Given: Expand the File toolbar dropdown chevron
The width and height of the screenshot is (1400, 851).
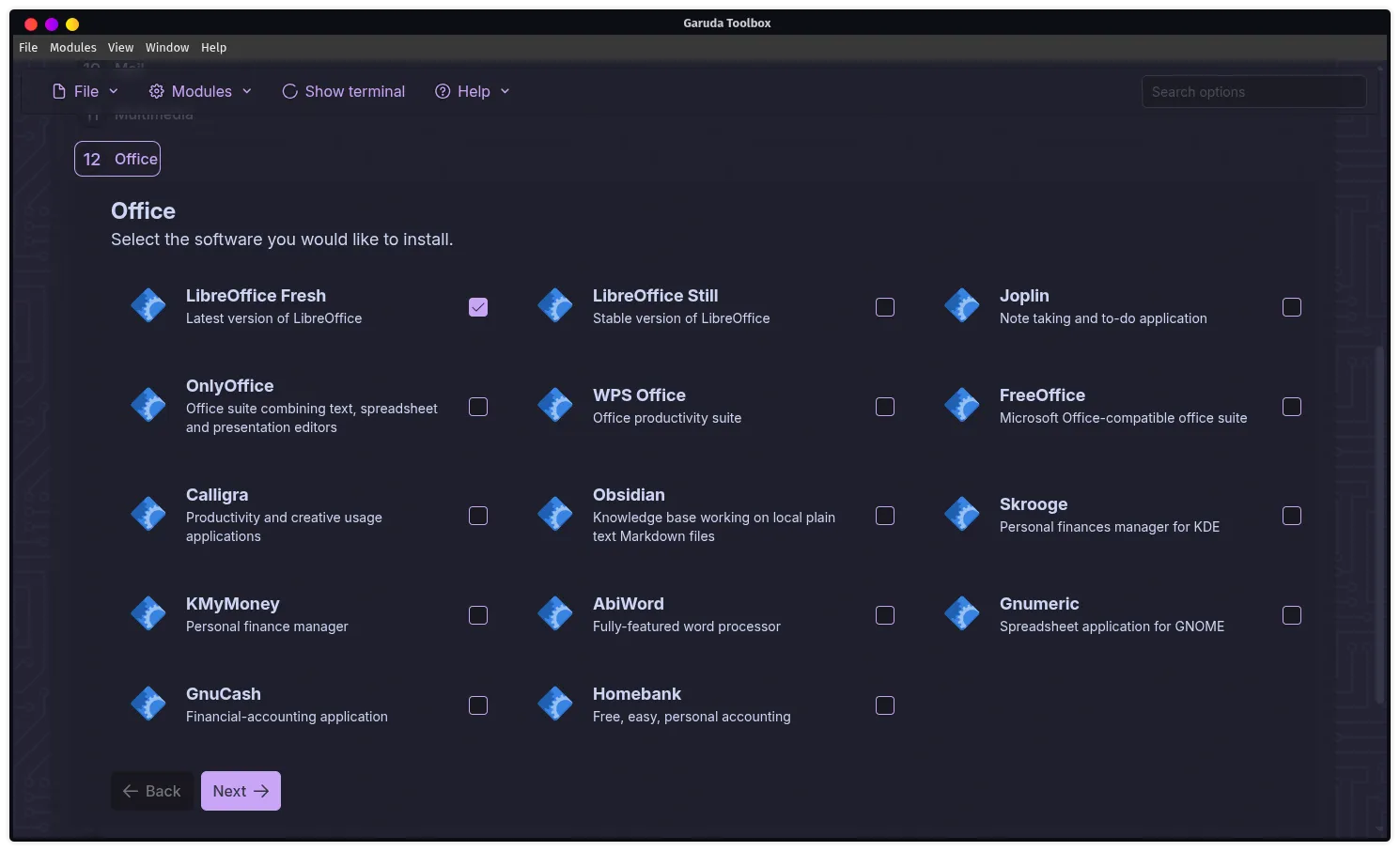Looking at the screenshot, I should (114, 91).
